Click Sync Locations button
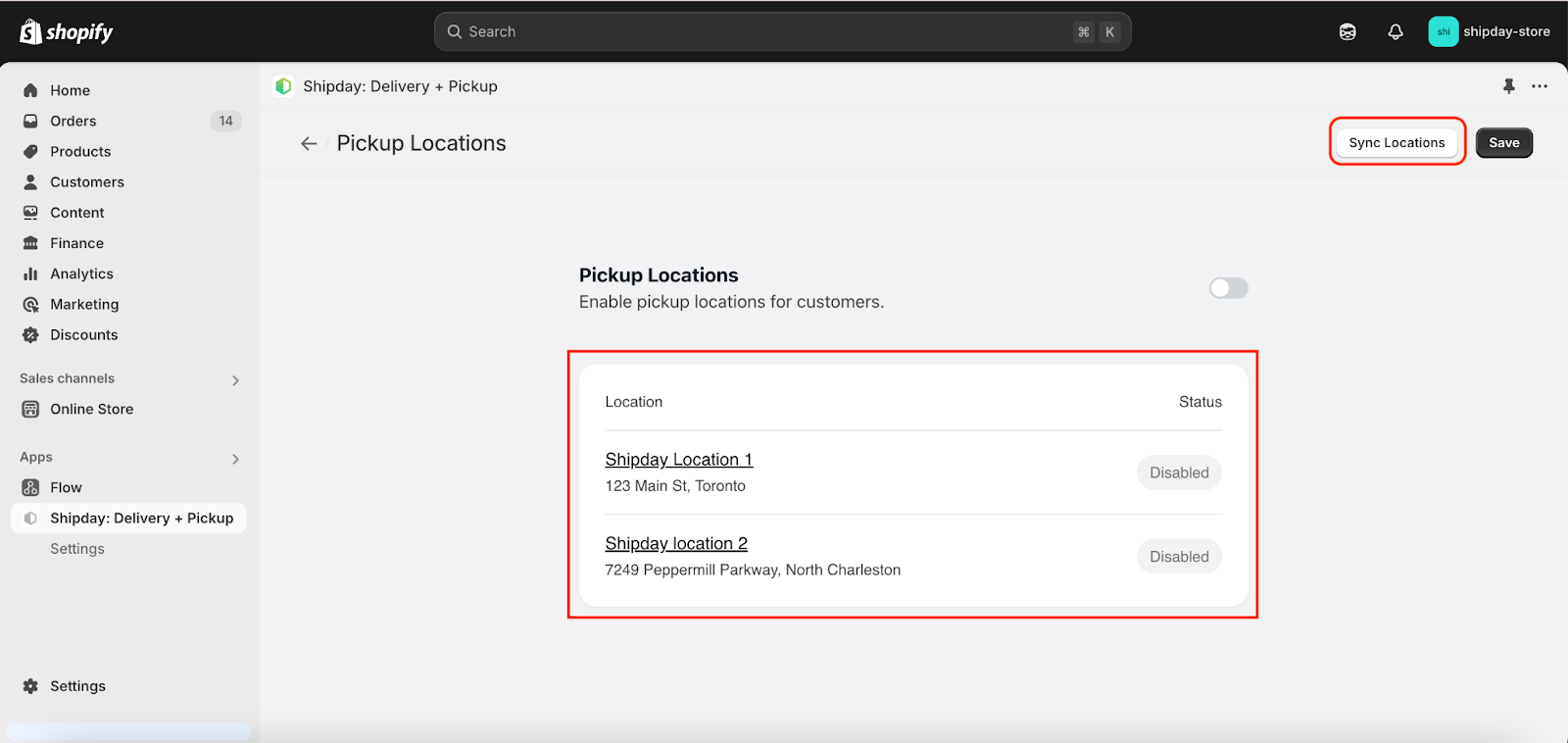 tap(1396, 142)
